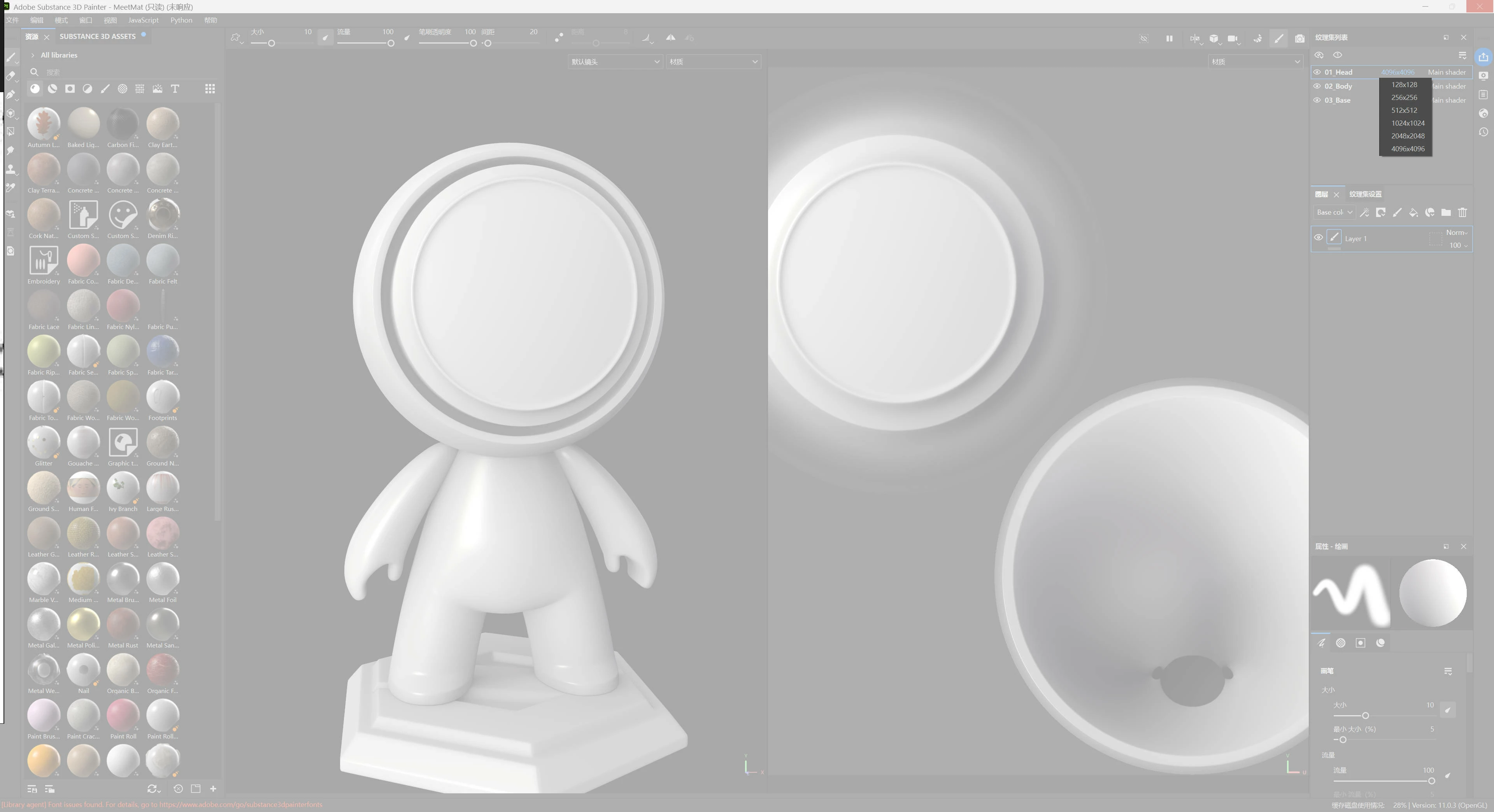The width and height of the screenshot is (1494, 812).
Task: Click the add fill layer bucket icon
Action: [x=1413, y=213]
